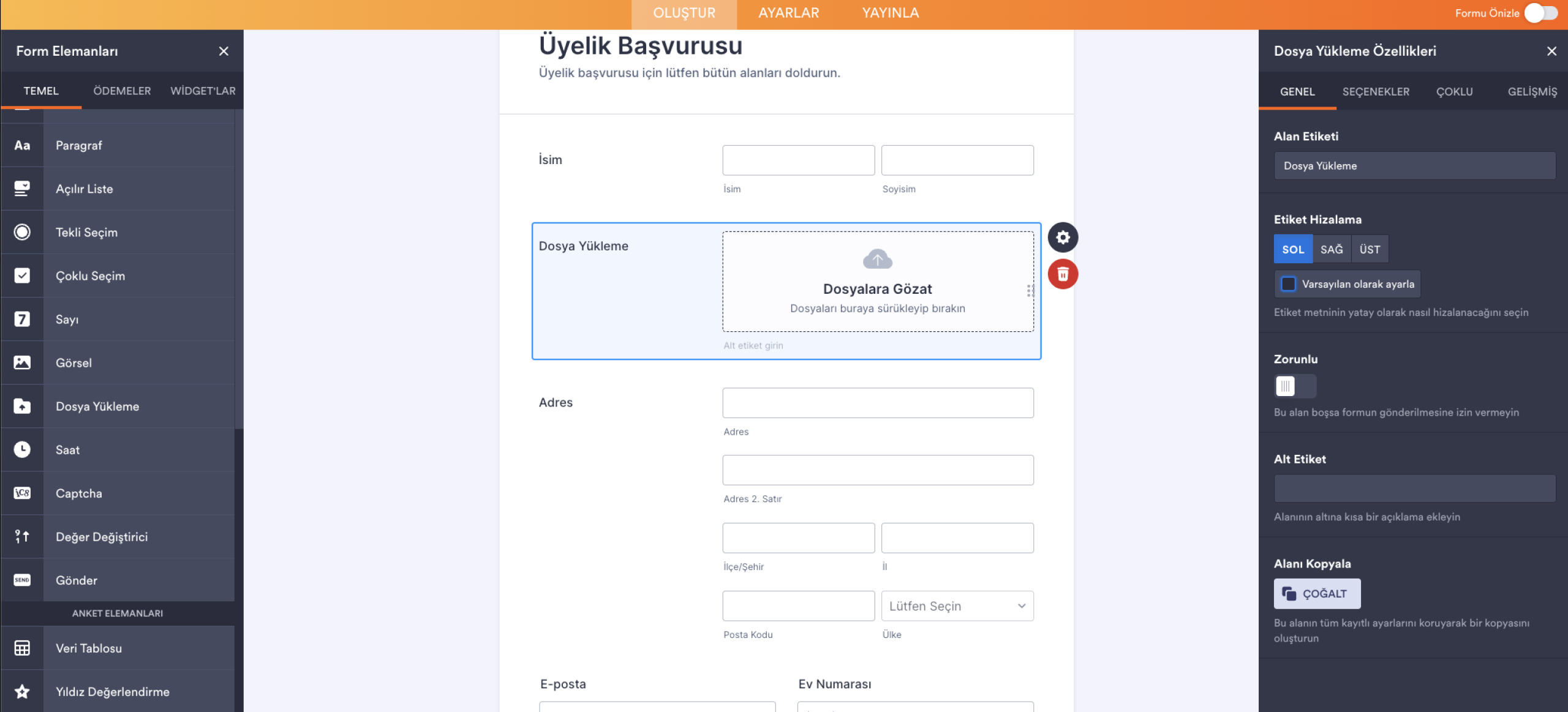Click Dosyalara Gözat to browse files
The image size is (1568, 712).
[x=877, y=289]
